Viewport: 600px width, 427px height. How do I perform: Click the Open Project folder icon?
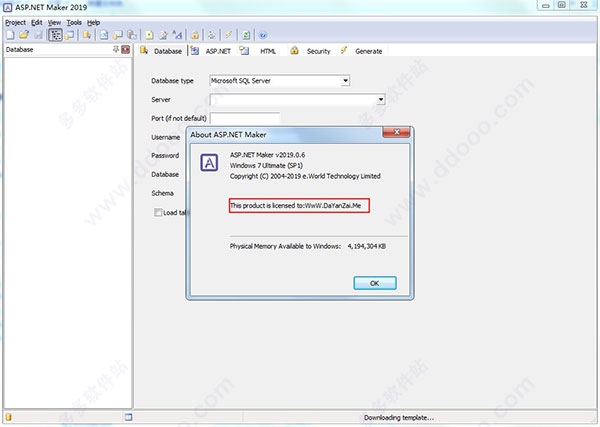(x=24, y=35)
